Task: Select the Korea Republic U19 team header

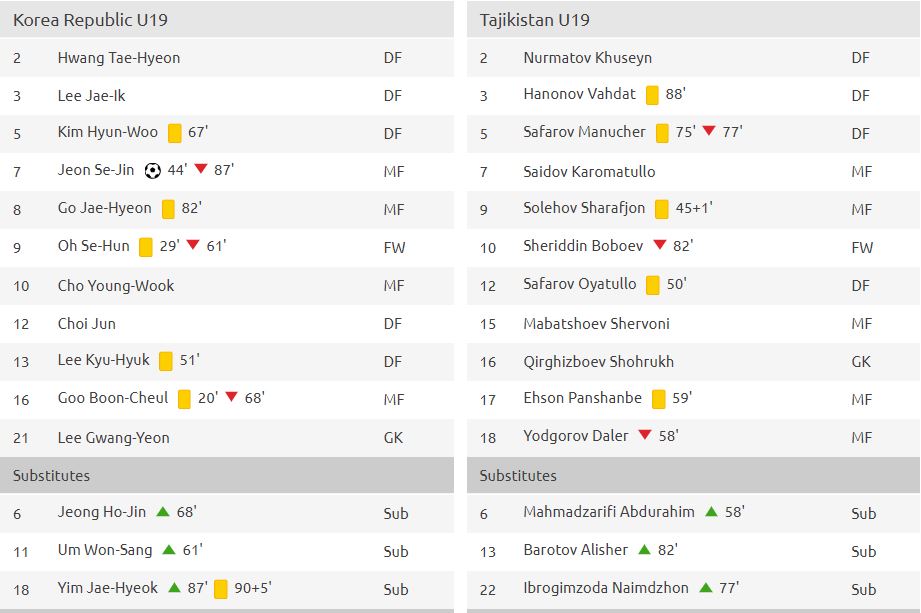Action: pos(227,19)
